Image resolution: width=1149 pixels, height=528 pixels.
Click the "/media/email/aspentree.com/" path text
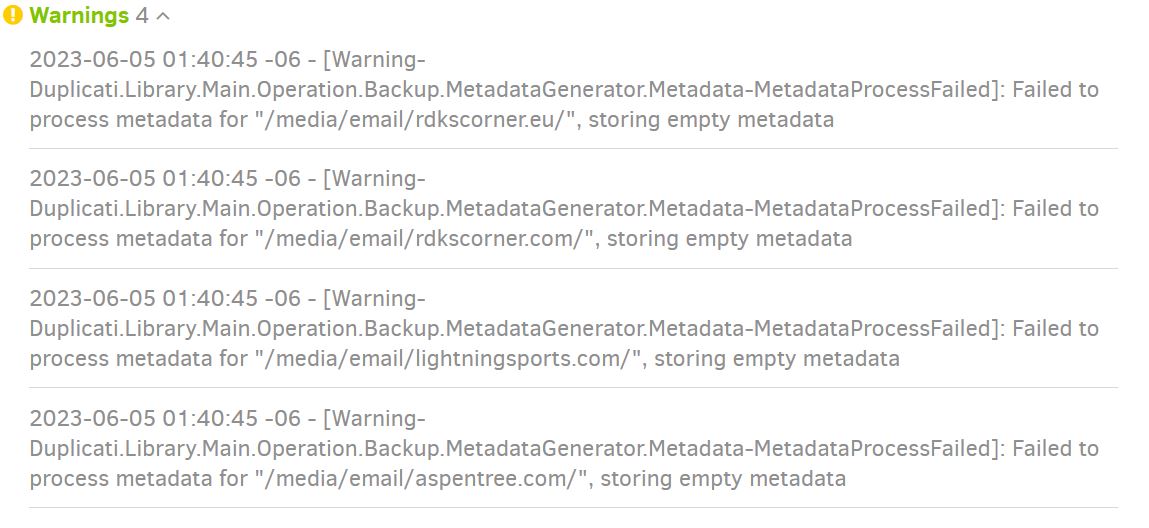point(421,478)
